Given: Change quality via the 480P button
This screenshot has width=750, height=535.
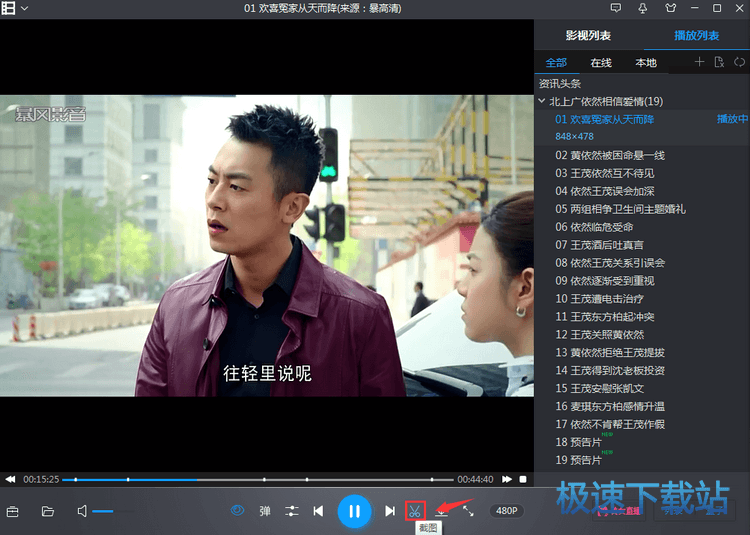Looking at the screenshot, I should [x=507, y=511].
